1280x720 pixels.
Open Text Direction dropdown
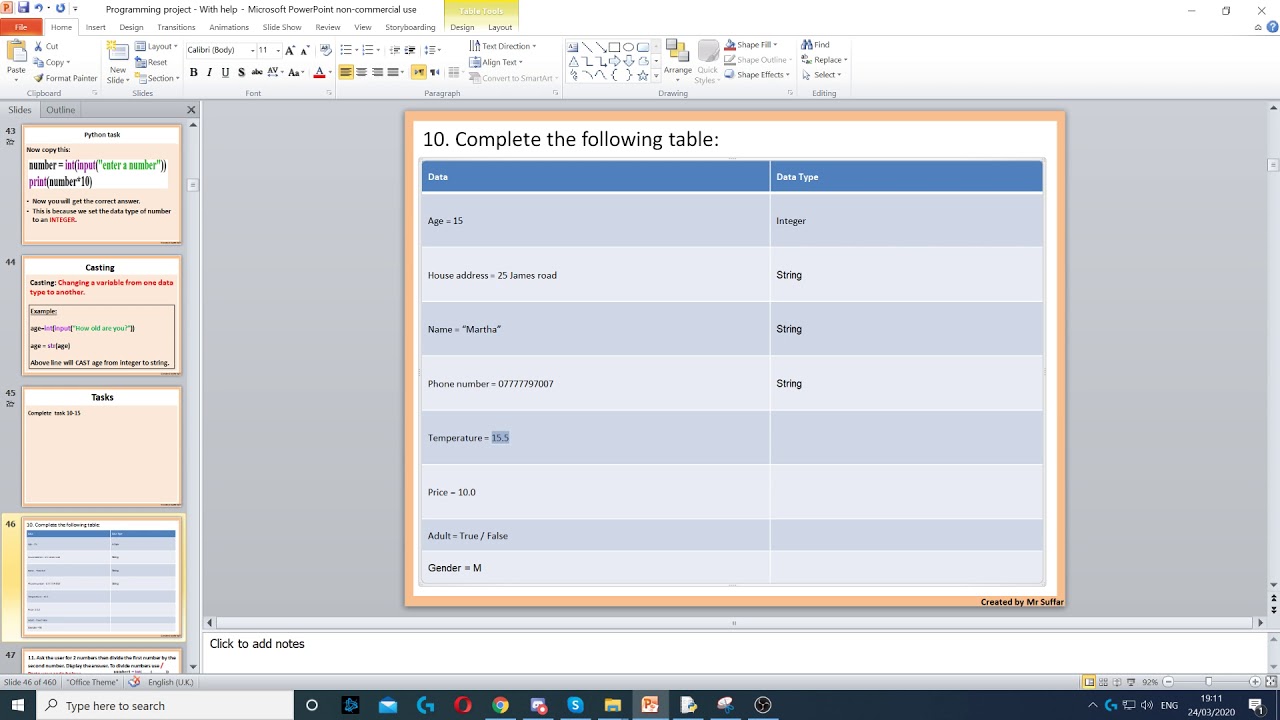(x=502, y=46)
